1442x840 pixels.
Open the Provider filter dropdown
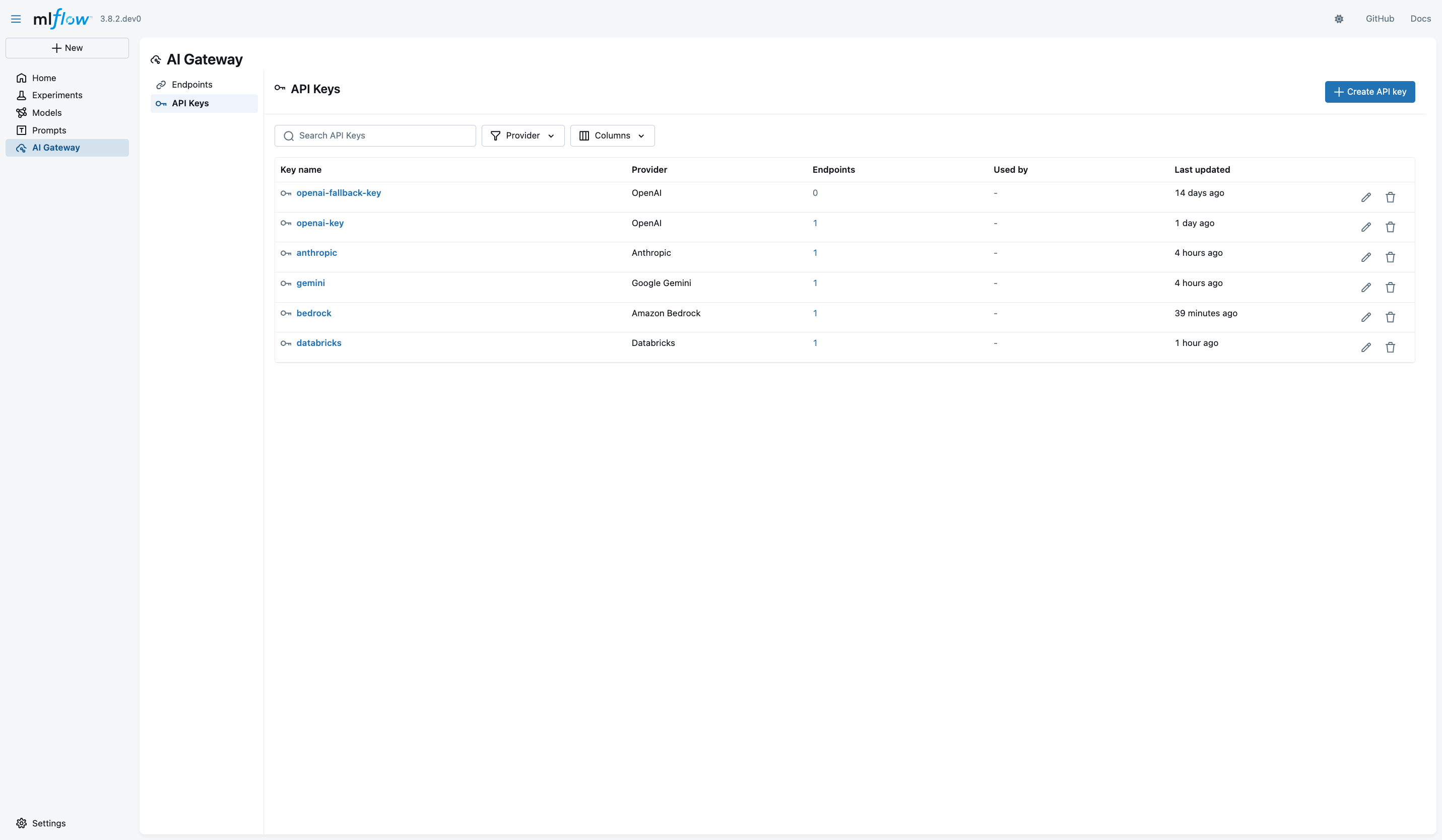(522, 135)
